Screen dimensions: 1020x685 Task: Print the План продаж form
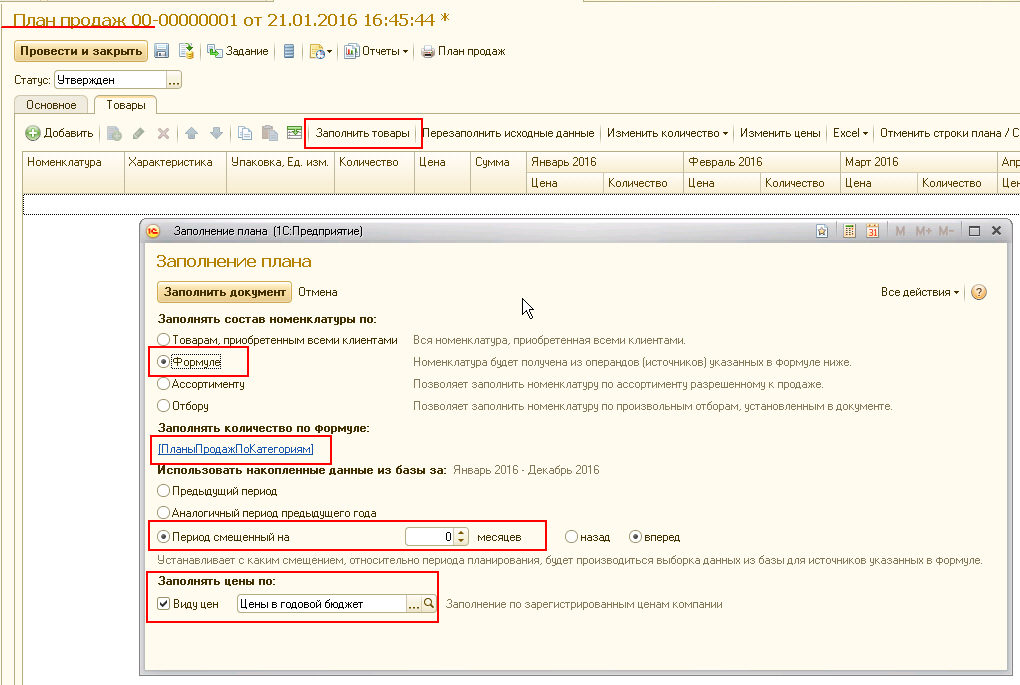(463, 51)
